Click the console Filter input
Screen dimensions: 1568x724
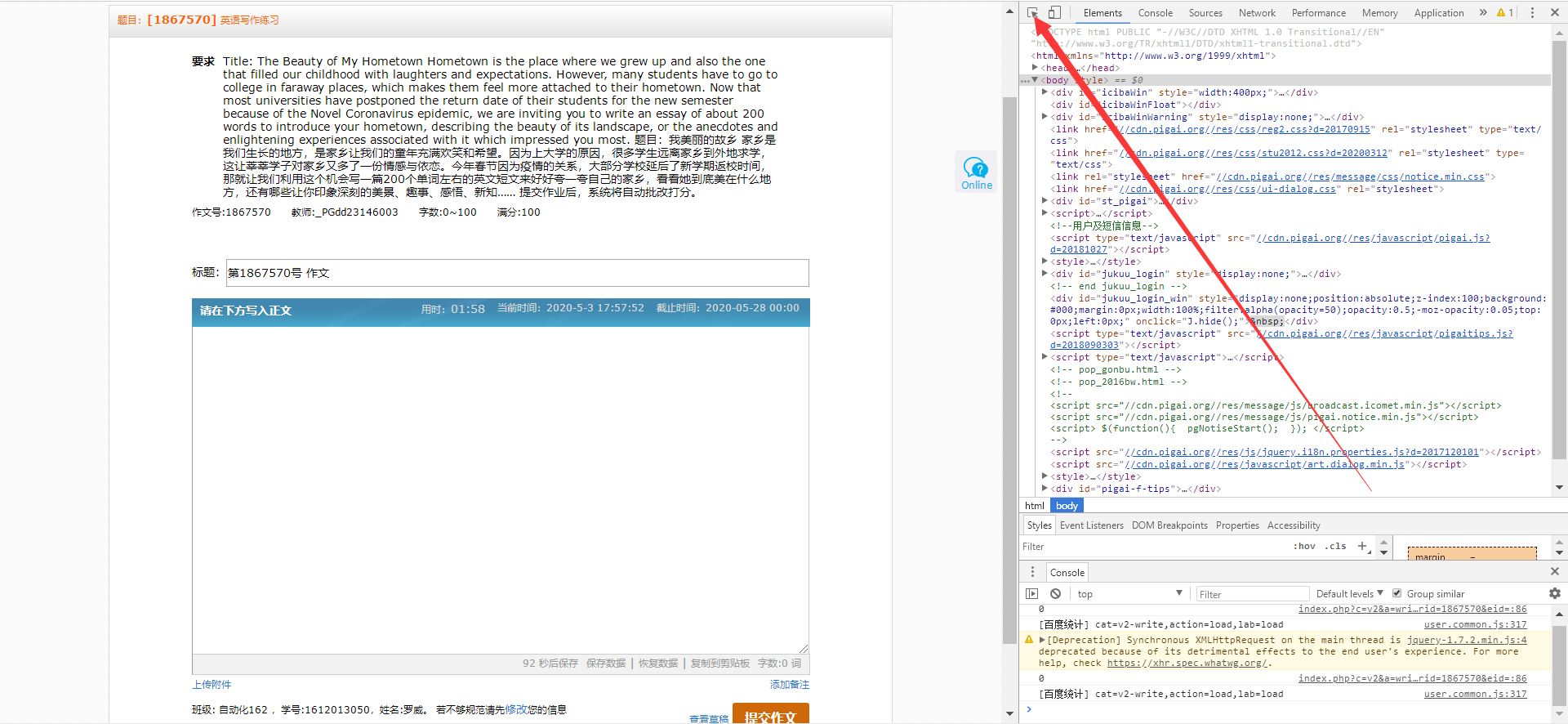click(x=1252, y=594)
